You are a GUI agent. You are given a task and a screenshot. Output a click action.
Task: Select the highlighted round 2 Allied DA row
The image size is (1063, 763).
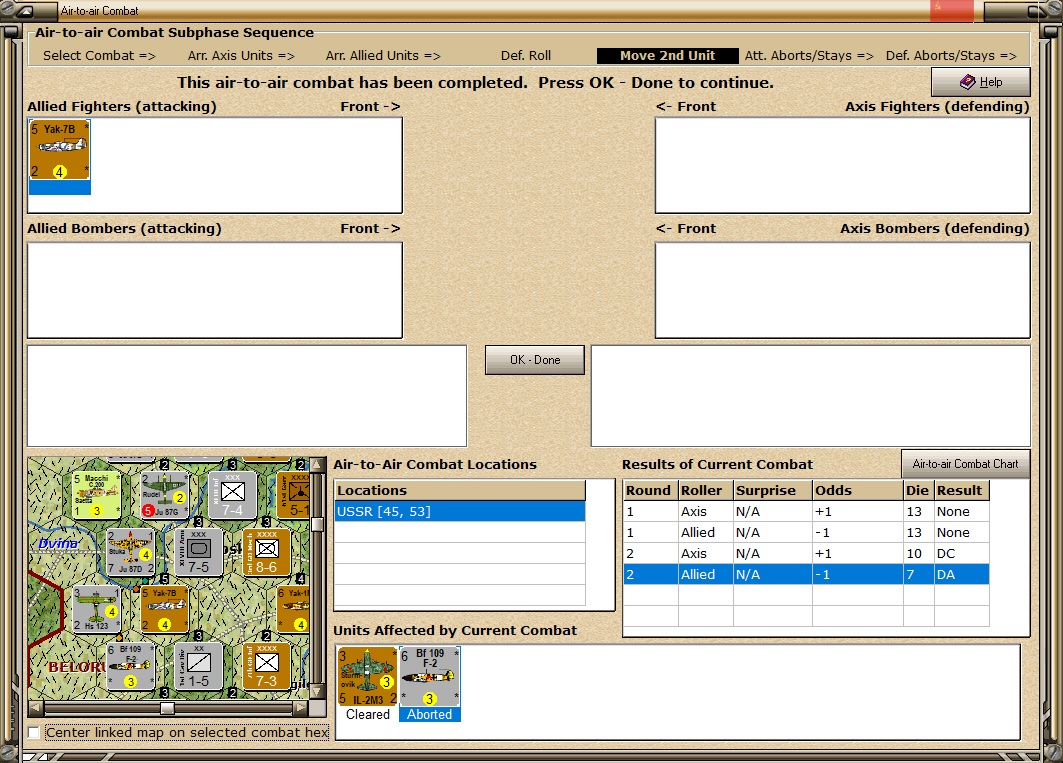[x=806, y=574]
